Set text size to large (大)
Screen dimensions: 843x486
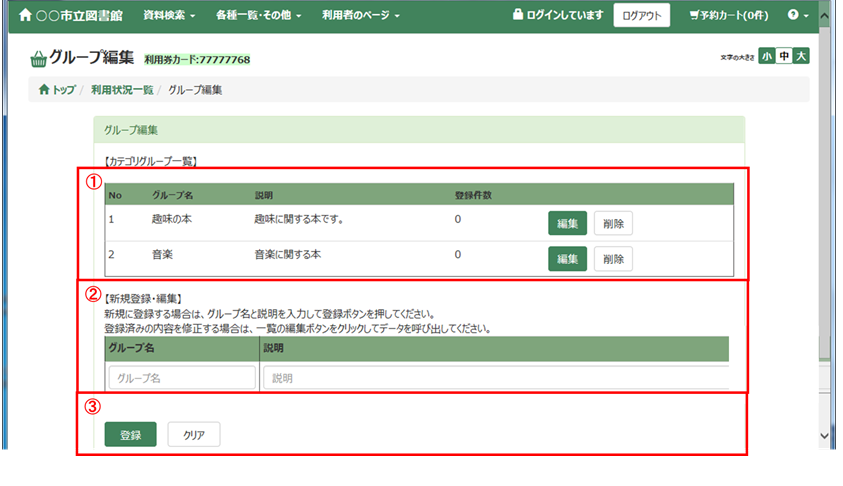[x=801, y=56]
